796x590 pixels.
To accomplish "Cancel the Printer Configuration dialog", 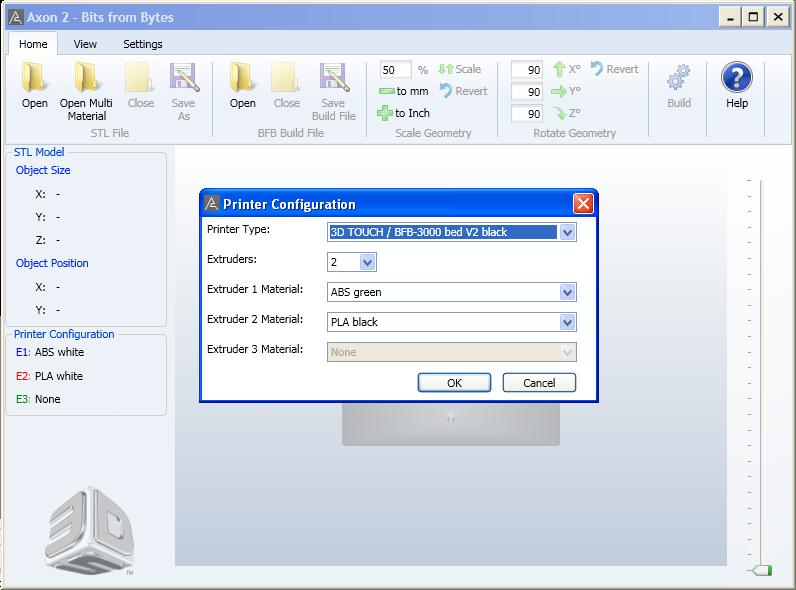I will point(539,383).
